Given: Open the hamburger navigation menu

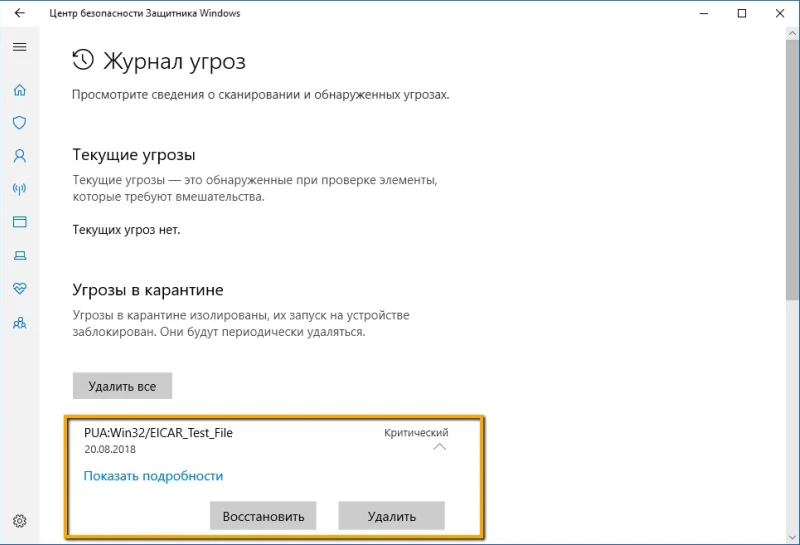Looking at the screenshot, I should (x=19, y=47).
